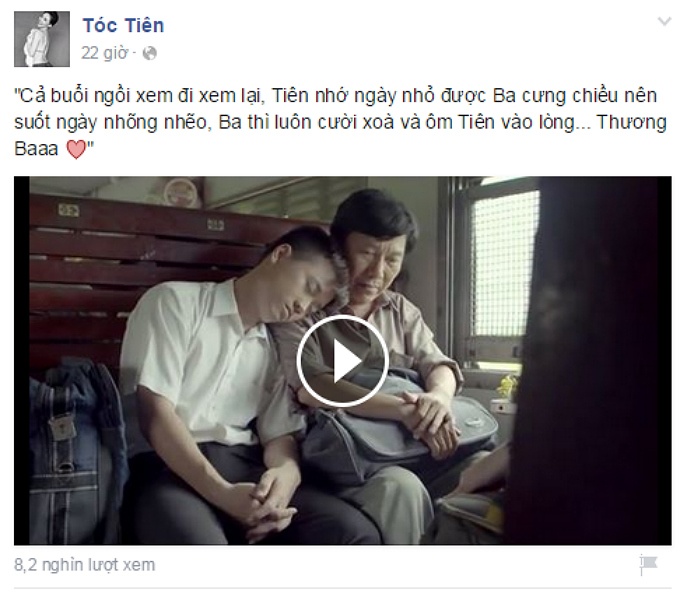This screenshot has height=600, width=680.
Task: Click the word "Thương" in the caption
Action: (632, 123)
